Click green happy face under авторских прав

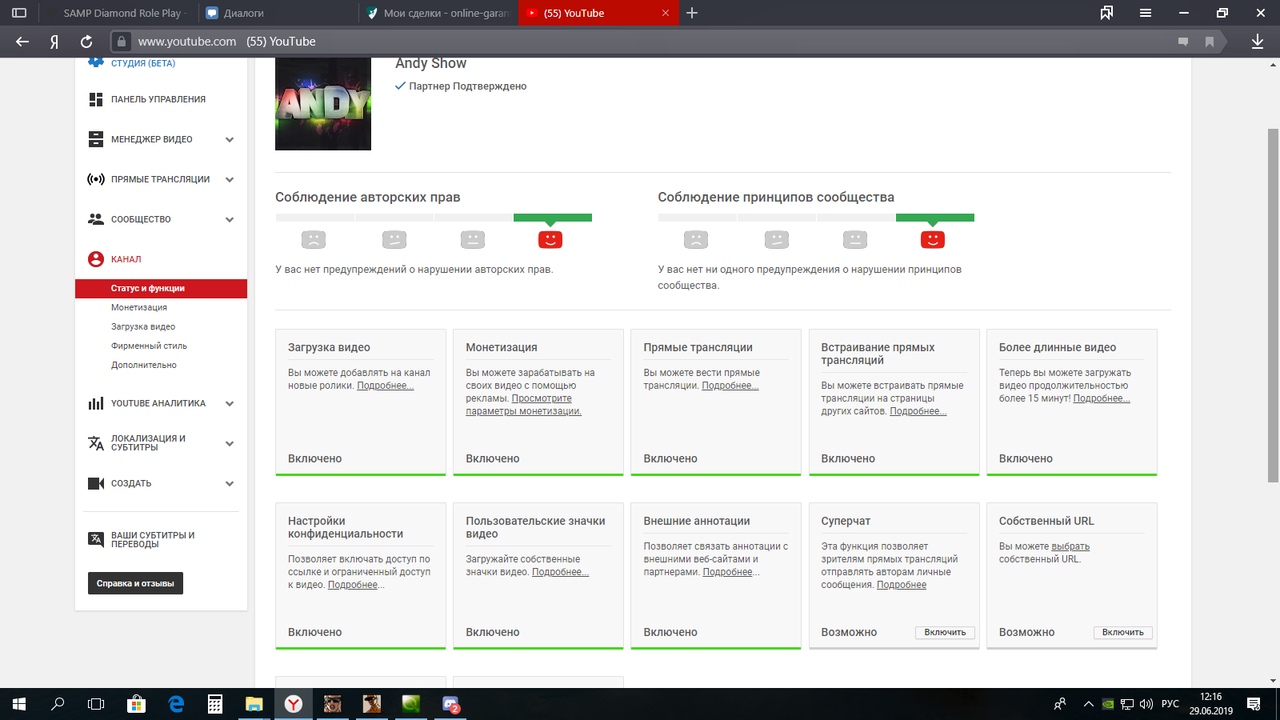pos(550,240)
